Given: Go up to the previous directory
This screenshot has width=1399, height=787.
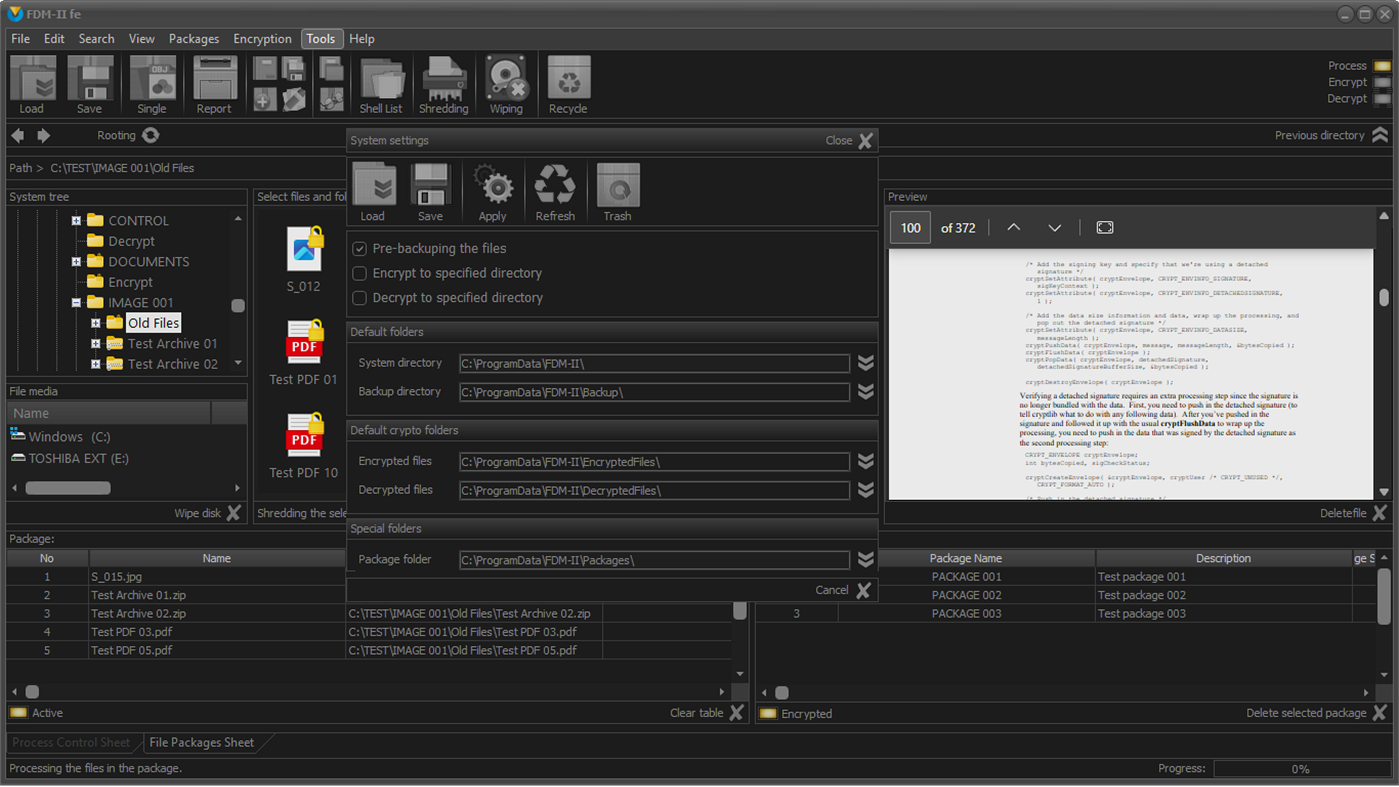Looking at the screenshot, I should click(1380, 135).
